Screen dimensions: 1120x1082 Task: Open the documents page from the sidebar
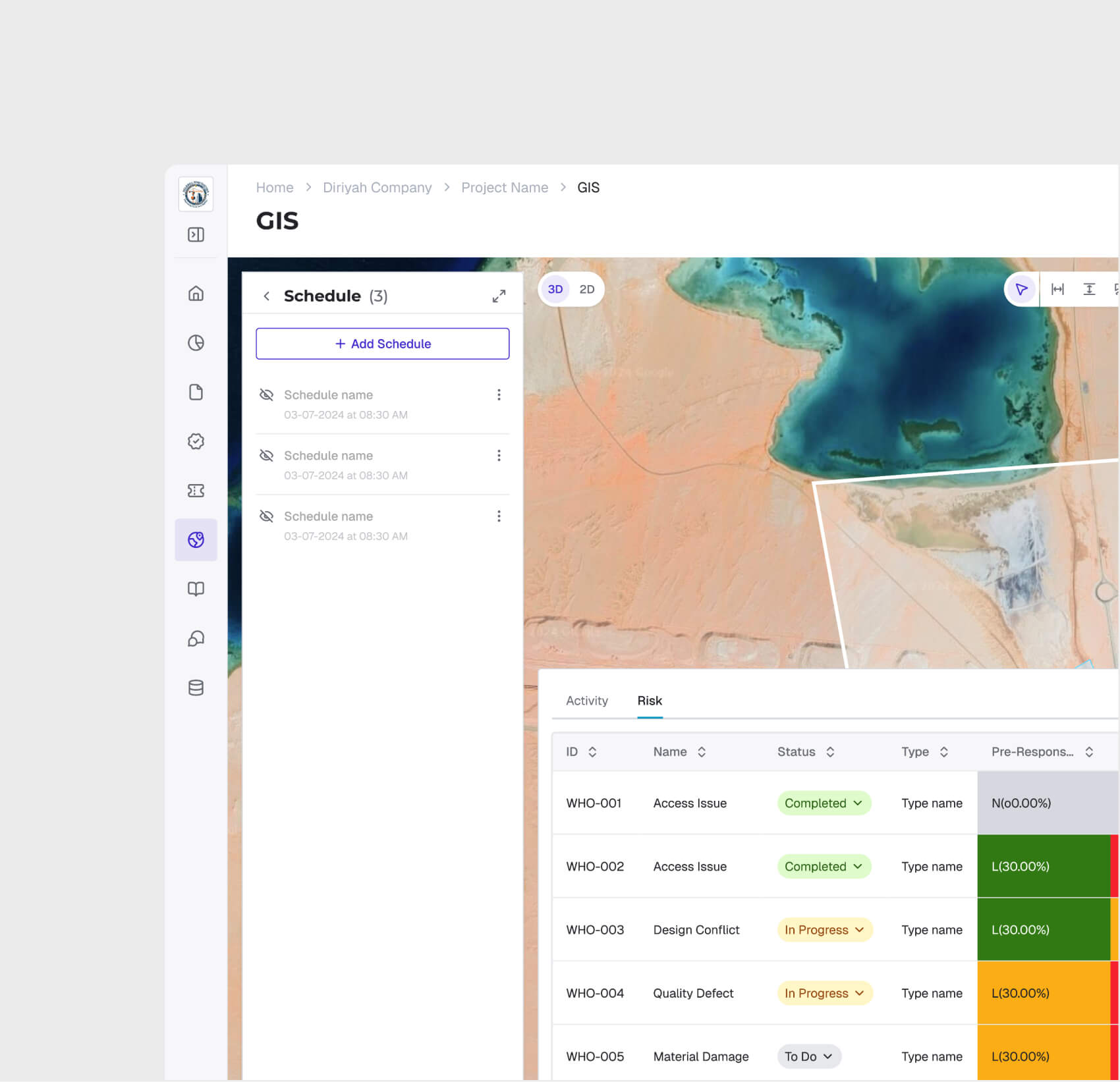(196, 392)
